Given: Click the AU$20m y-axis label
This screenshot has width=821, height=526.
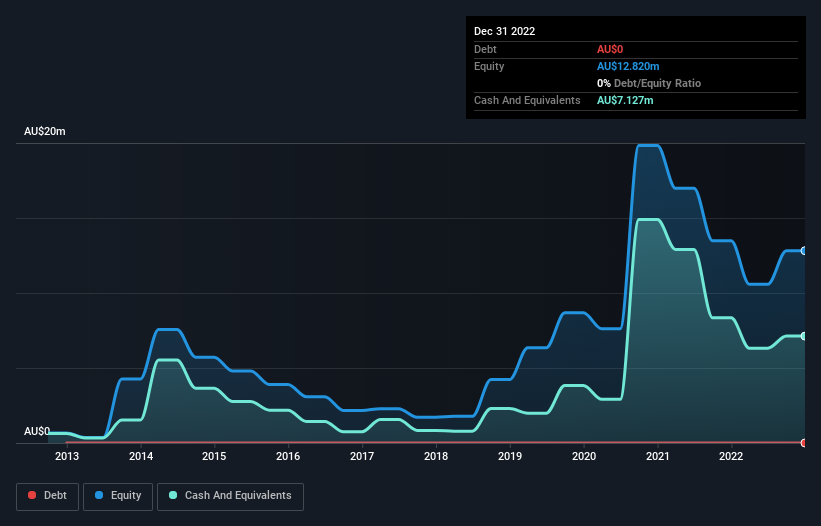Looking at the screenshot, I should point(45,131).
